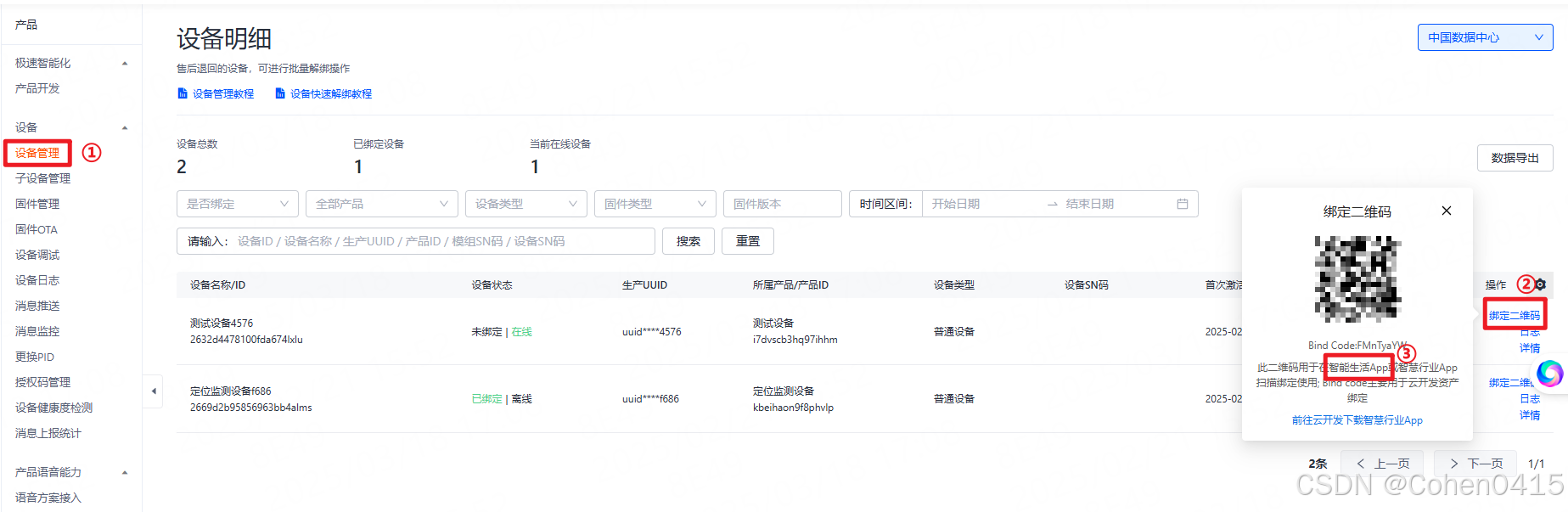Image resolution: width=1568 pixels, height=512 pixels.
Task: Click 绑定二维码 for 测试设备4576
Action: (x=1514, y=316)
